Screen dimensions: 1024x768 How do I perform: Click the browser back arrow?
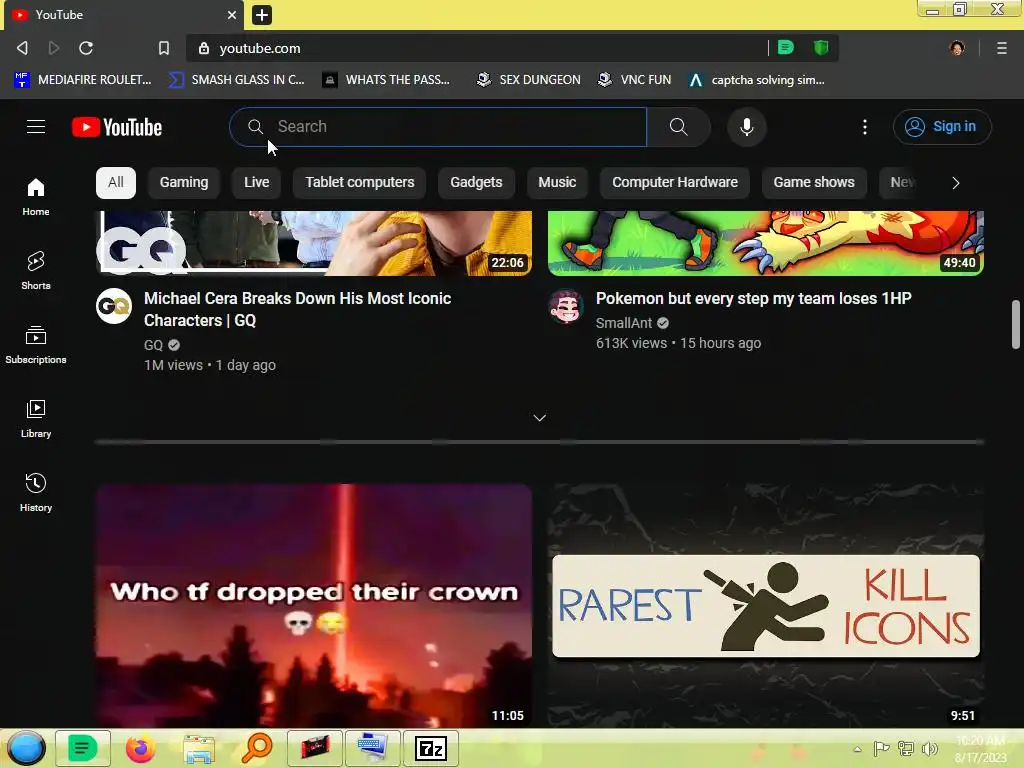click(x=22, y=48)
